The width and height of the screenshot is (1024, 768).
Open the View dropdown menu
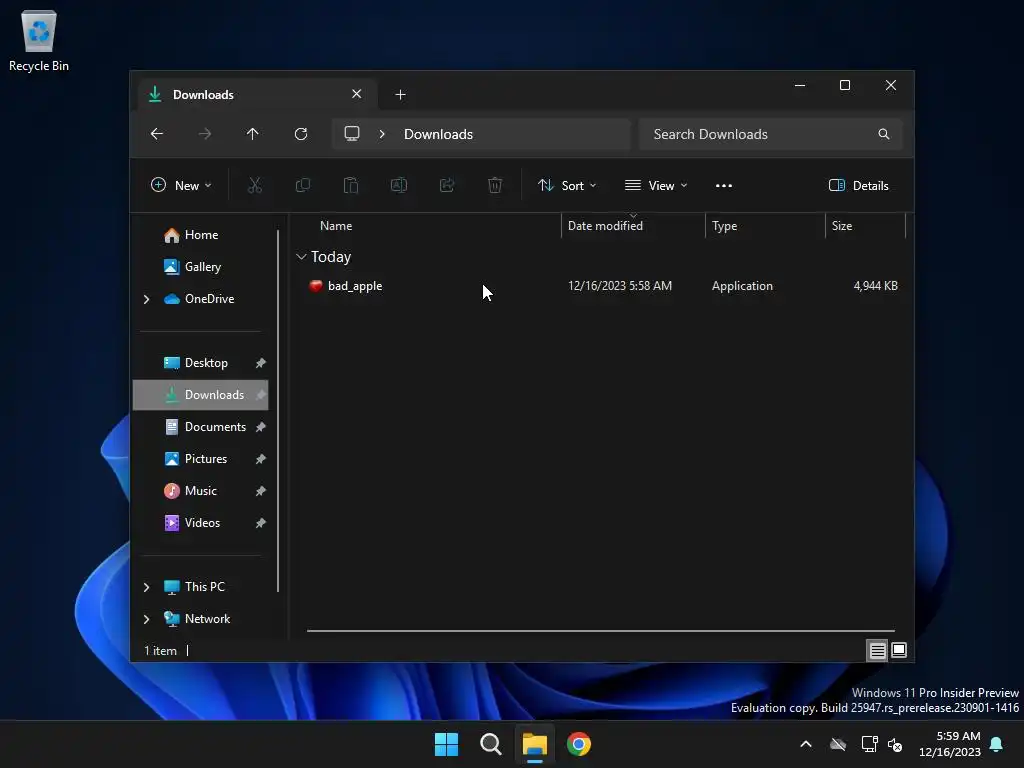click(656, 185)
